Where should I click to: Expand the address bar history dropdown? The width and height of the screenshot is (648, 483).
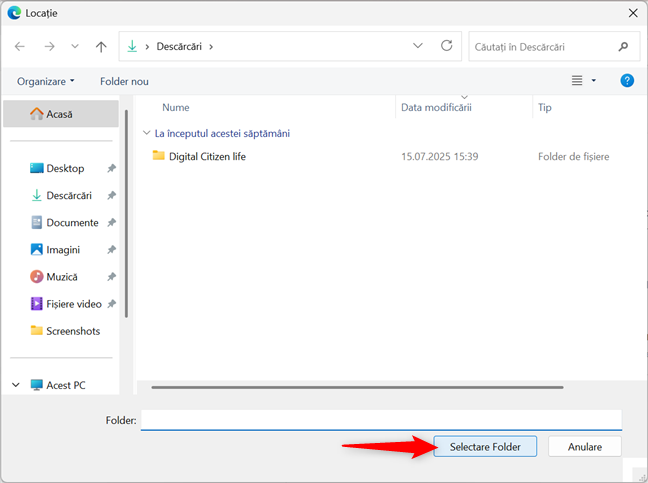coord(418,46)
